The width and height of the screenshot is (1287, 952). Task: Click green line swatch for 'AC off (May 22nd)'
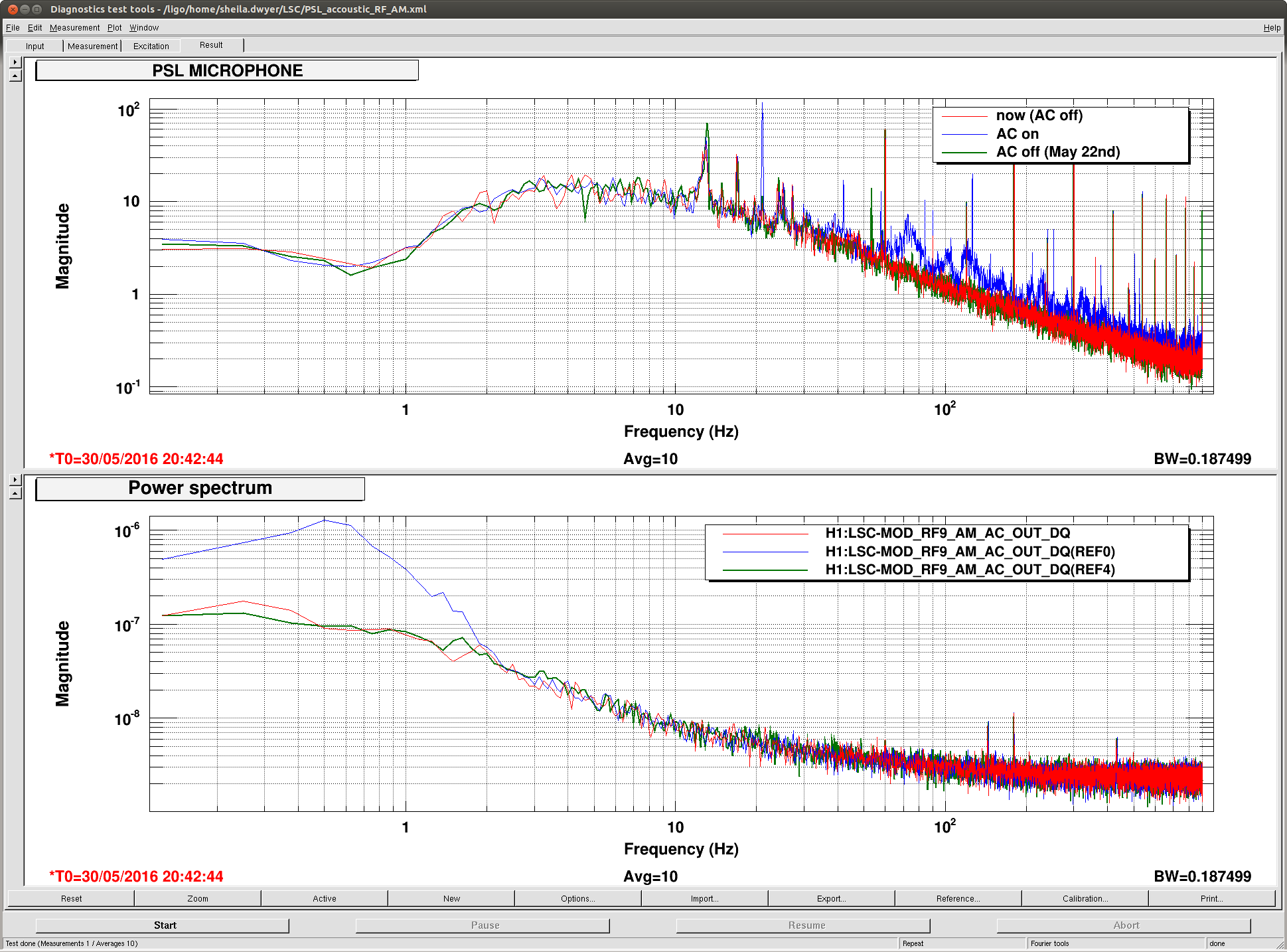964,153
